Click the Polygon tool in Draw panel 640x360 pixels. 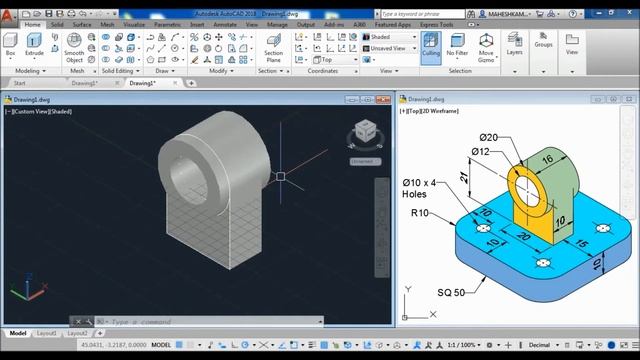[x=150, y=60]
